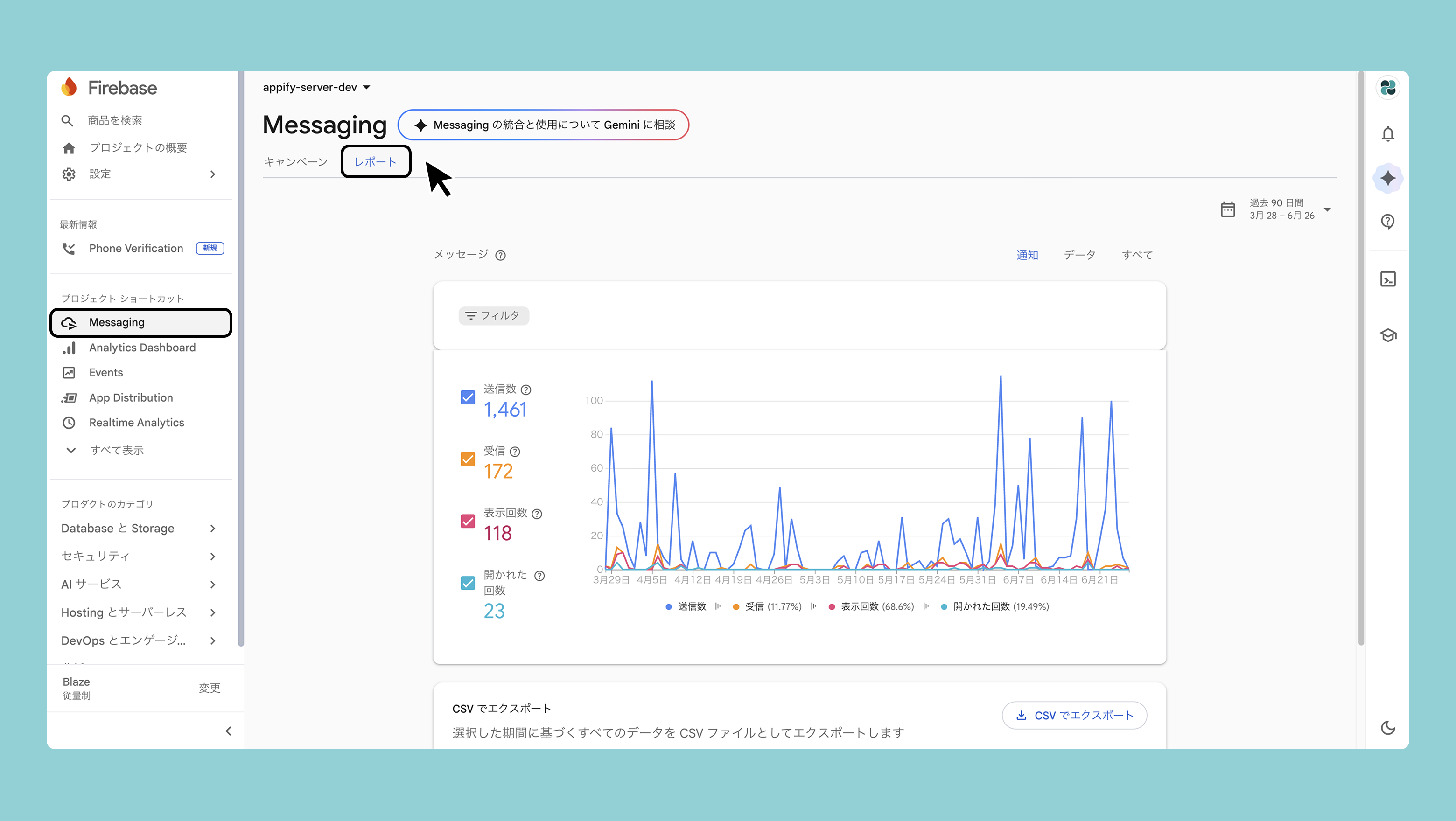Uncheck the 受信 checkbox
This screenshot has height=821, width=1456.
coord(468,459)
